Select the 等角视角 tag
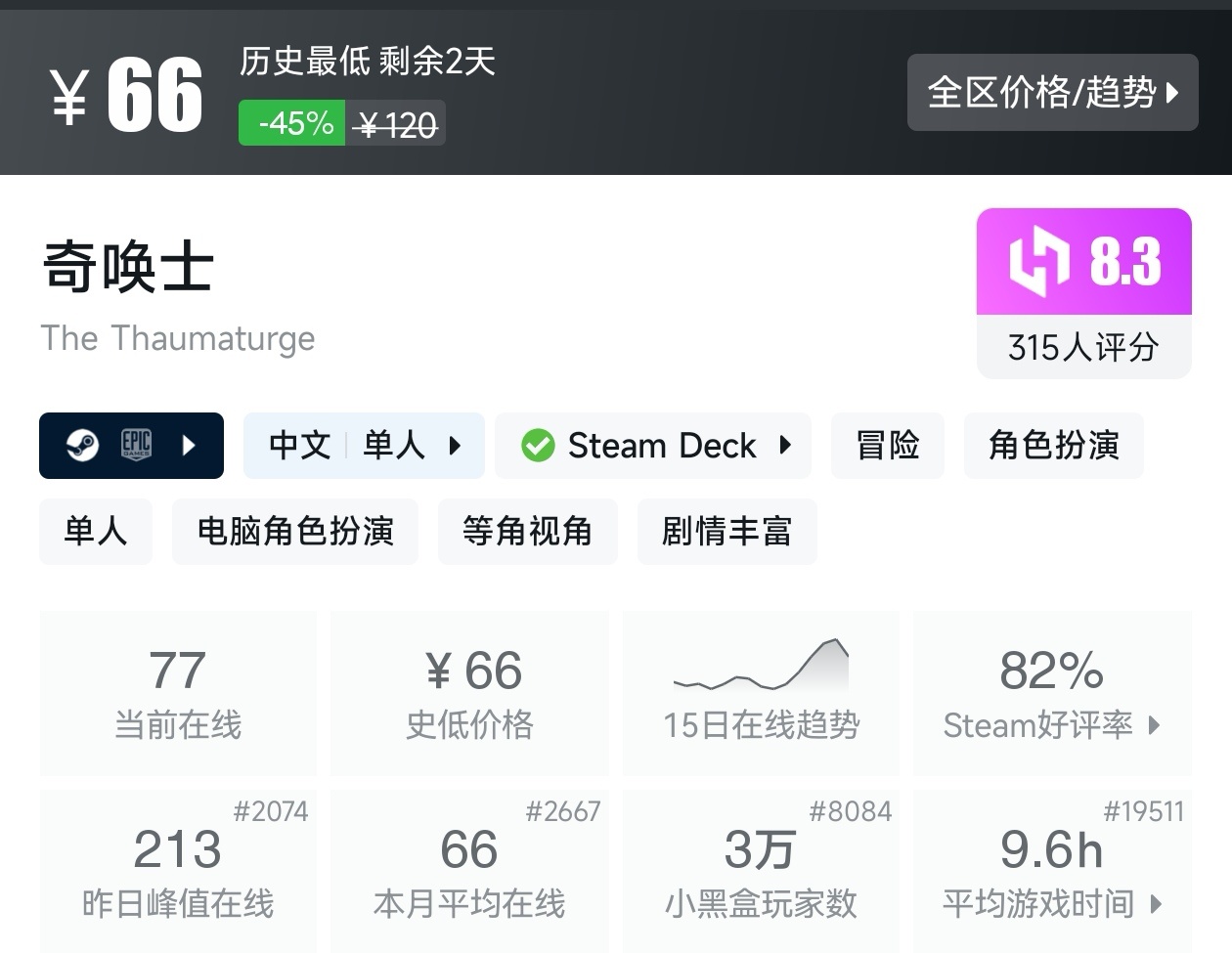 point(527,532)
